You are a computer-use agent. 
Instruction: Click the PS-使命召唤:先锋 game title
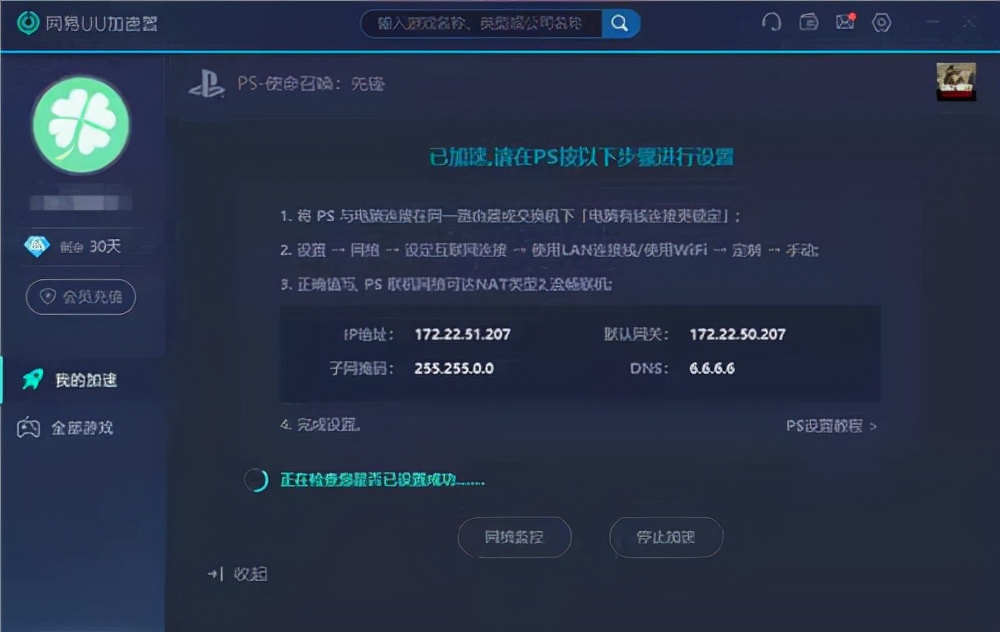click(x=311, y=84)
